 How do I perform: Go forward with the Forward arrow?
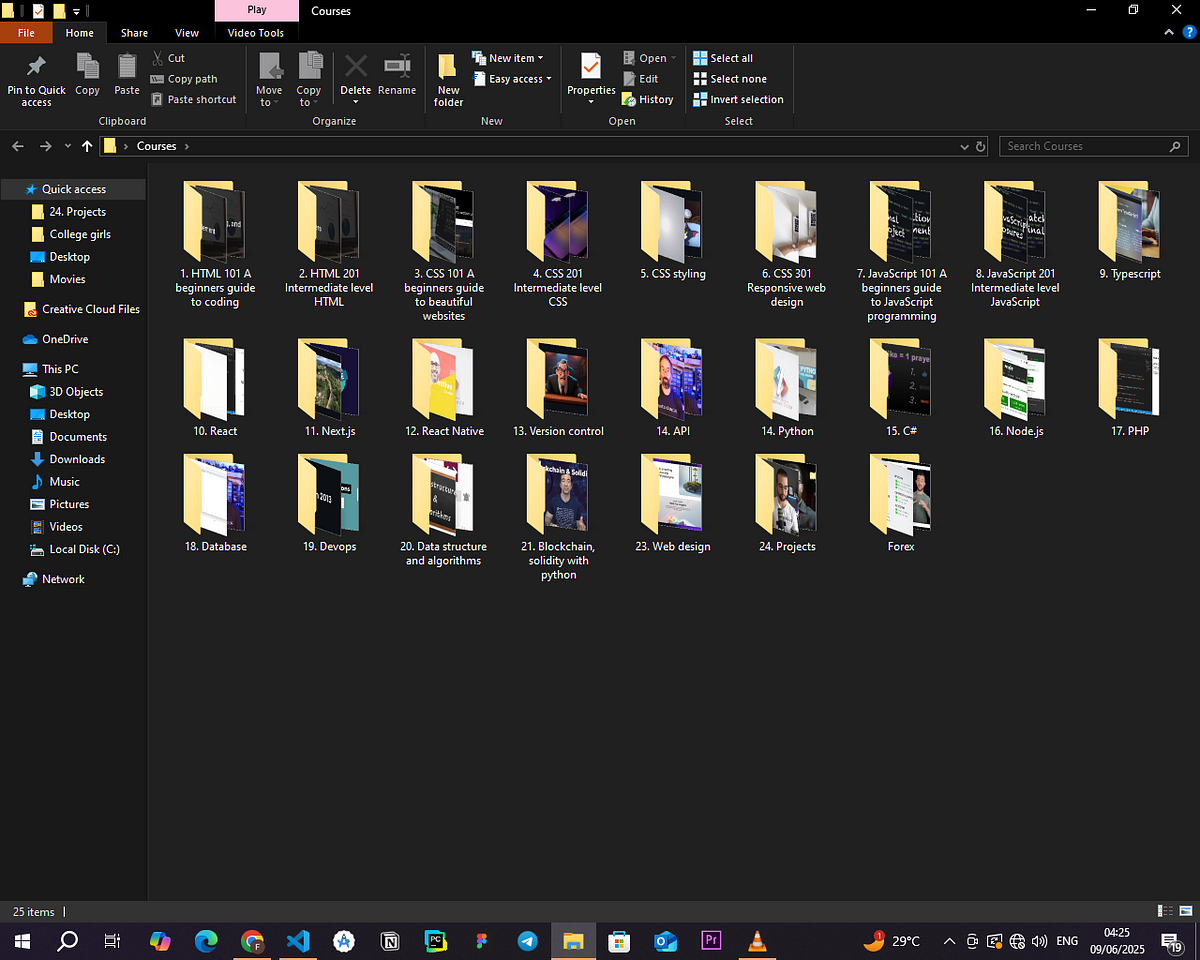(45, 146)
